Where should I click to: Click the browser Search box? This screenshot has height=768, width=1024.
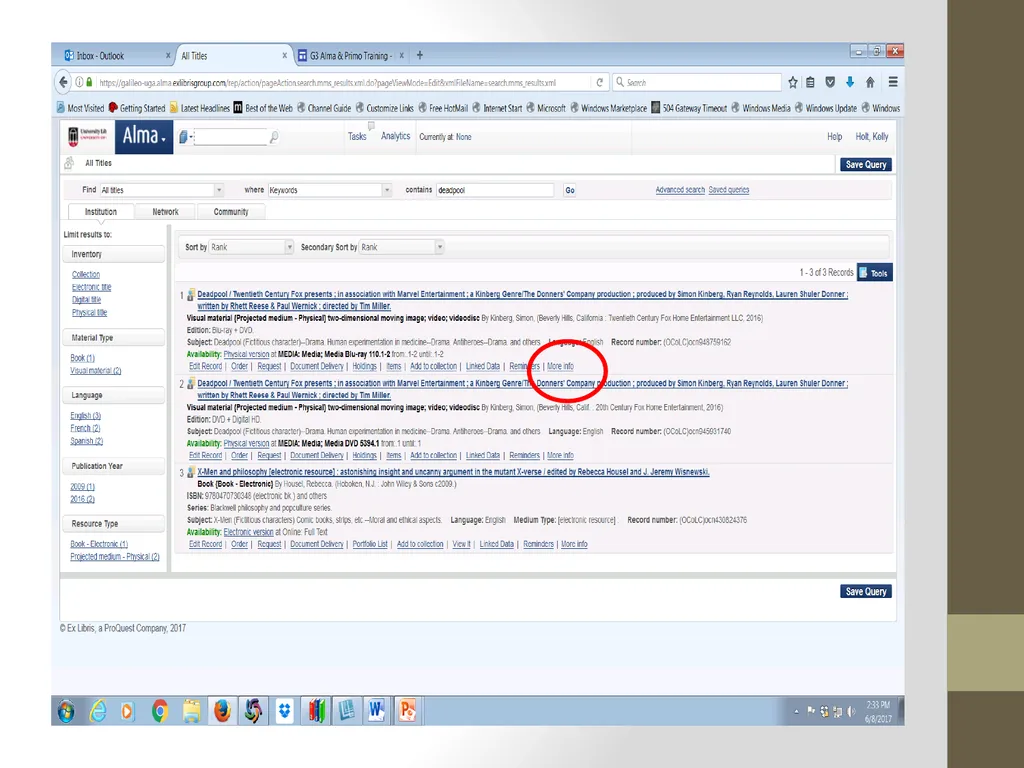[x=697, y=82]
